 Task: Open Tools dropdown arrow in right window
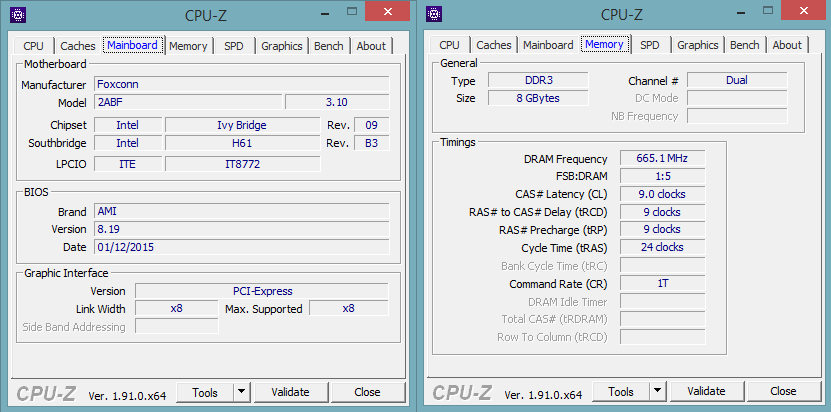click(658, 392)
